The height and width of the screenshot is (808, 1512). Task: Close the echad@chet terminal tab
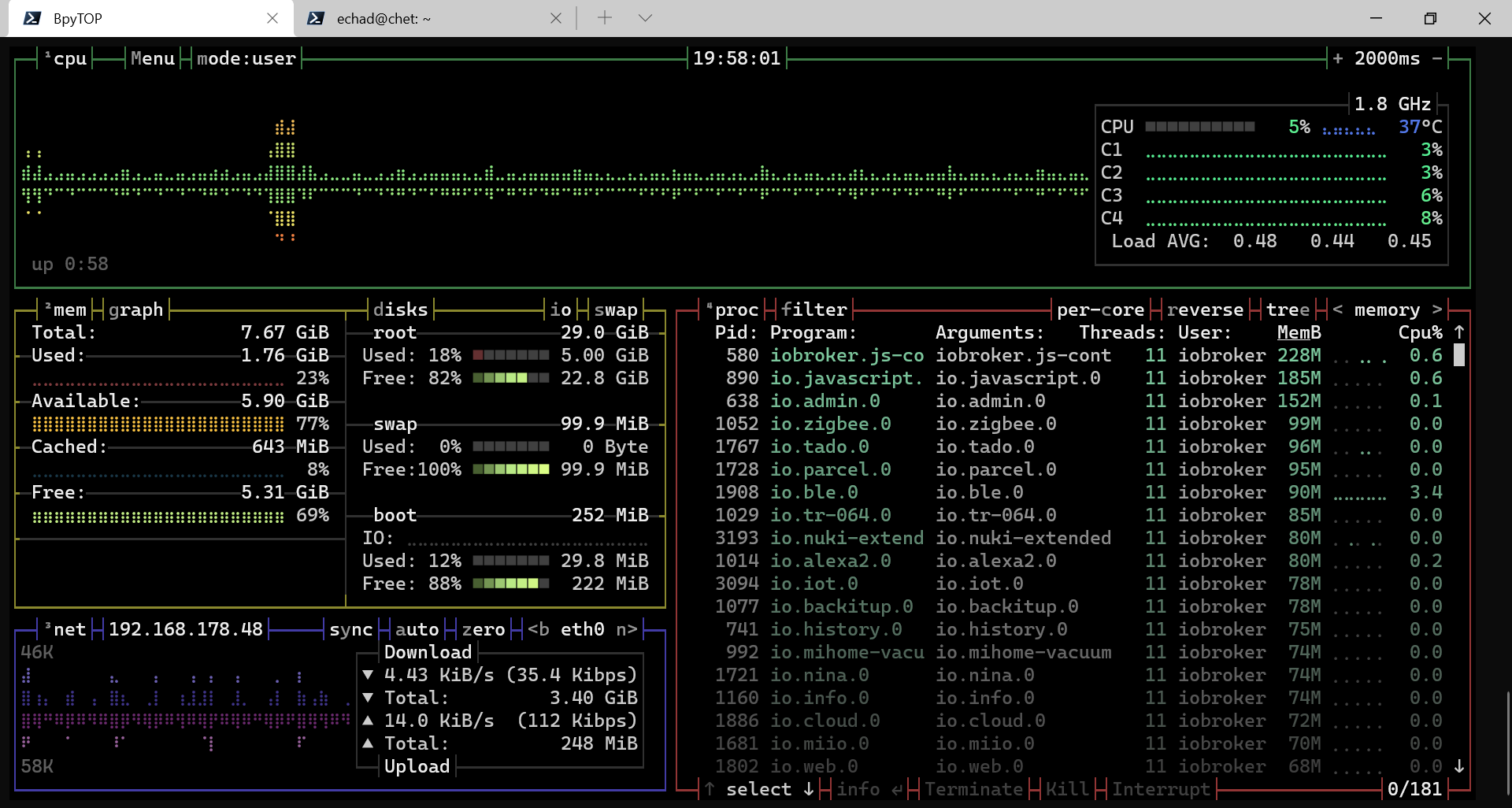[x=556, y=18]
